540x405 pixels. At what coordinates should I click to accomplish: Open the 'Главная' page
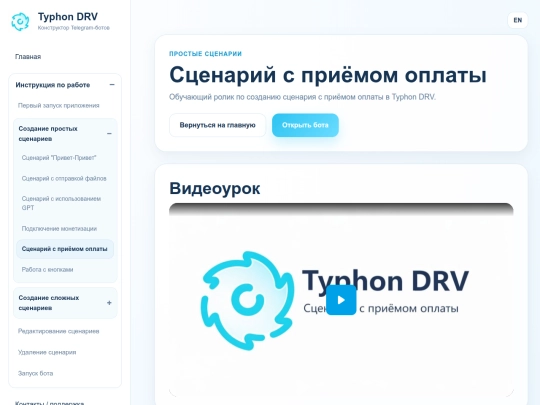[x=28, y=56]
